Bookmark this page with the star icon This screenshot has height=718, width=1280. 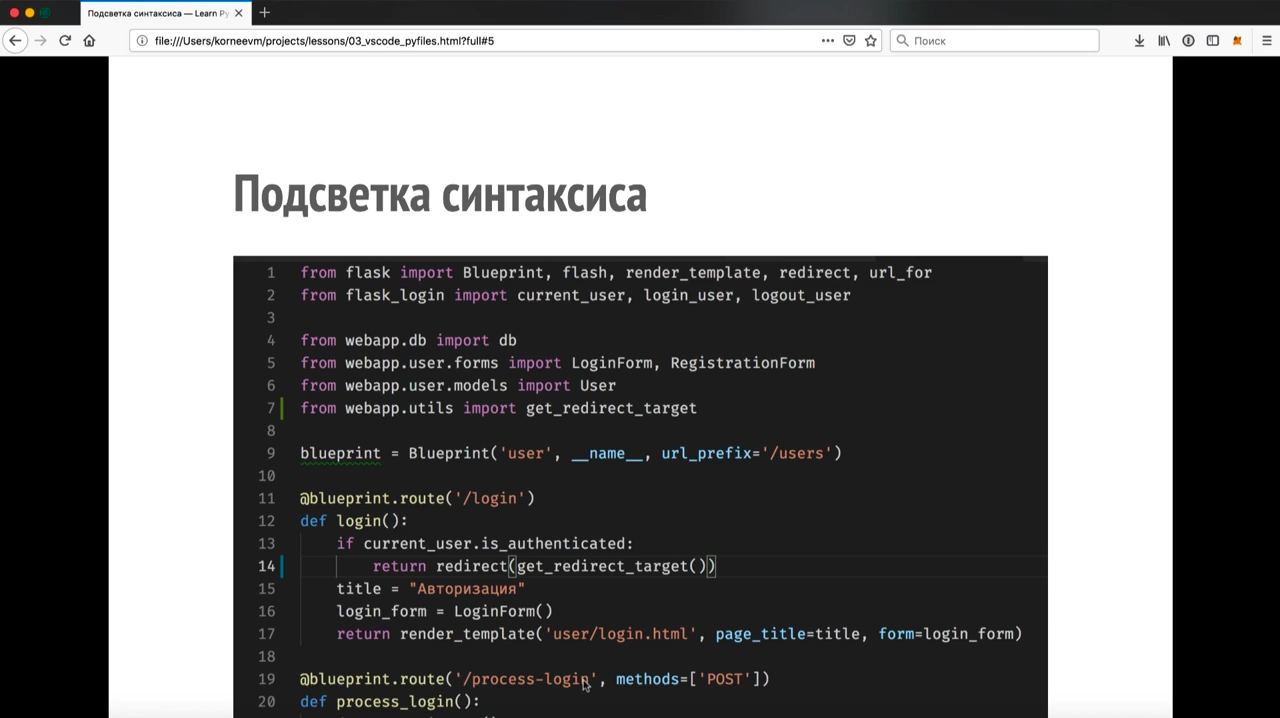click(x=870, y=41)
